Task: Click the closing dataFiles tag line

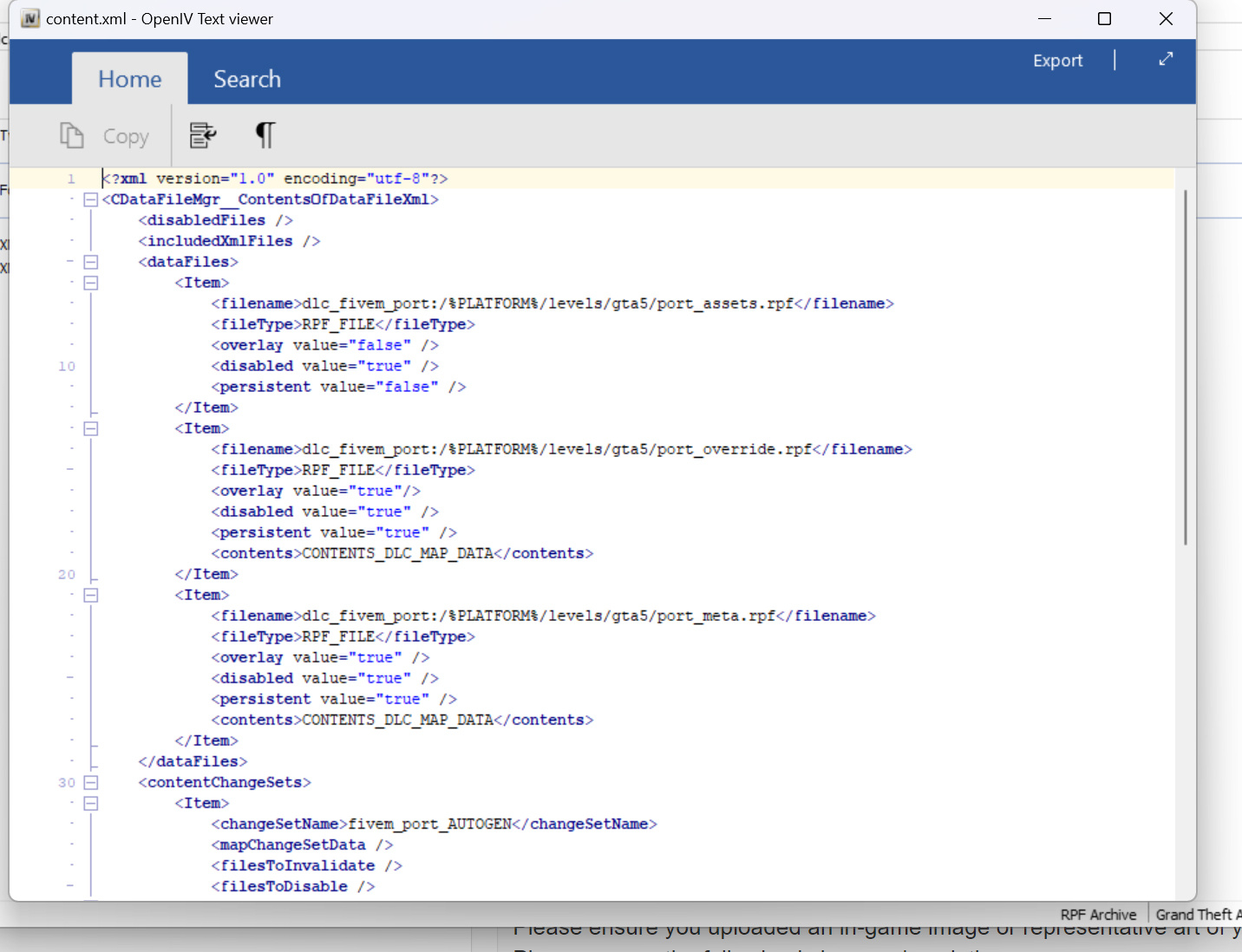Action: (193, 761)
